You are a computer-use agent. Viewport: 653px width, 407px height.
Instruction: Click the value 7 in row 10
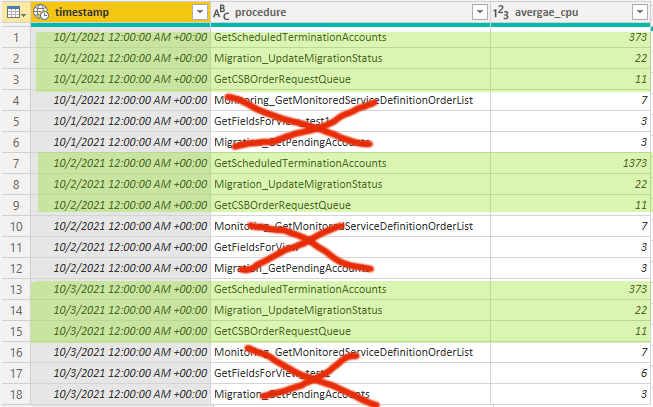pyautogui.click(x=644, y=226)
